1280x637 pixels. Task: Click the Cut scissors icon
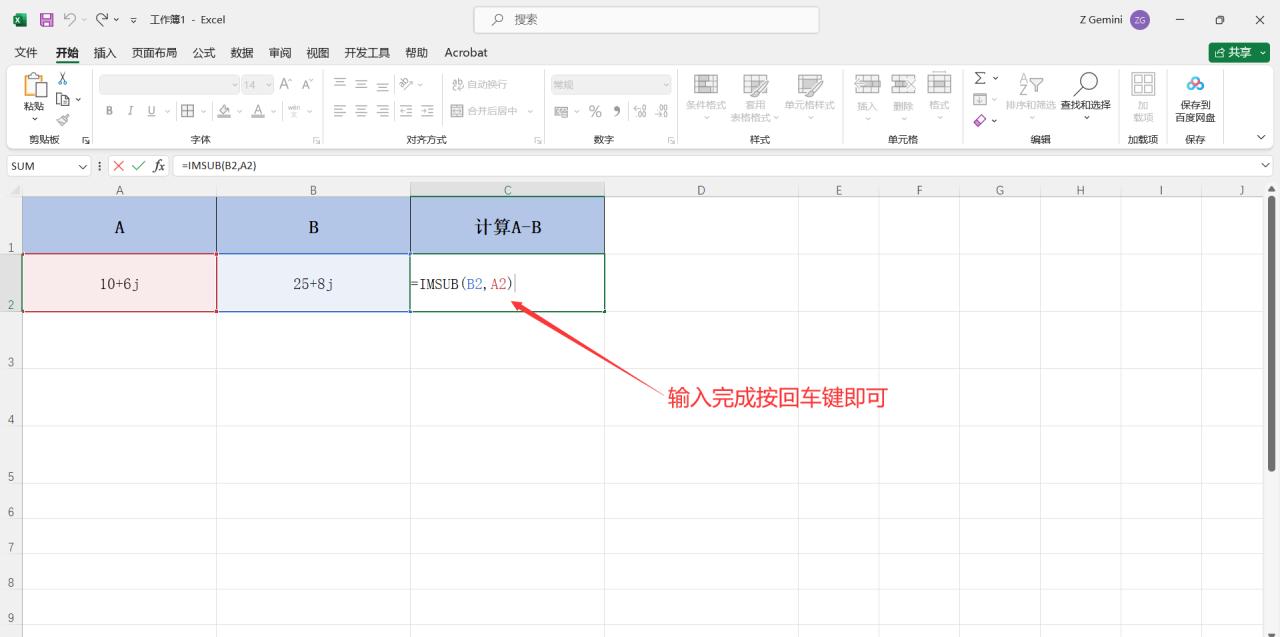click(x=62, y=79)
